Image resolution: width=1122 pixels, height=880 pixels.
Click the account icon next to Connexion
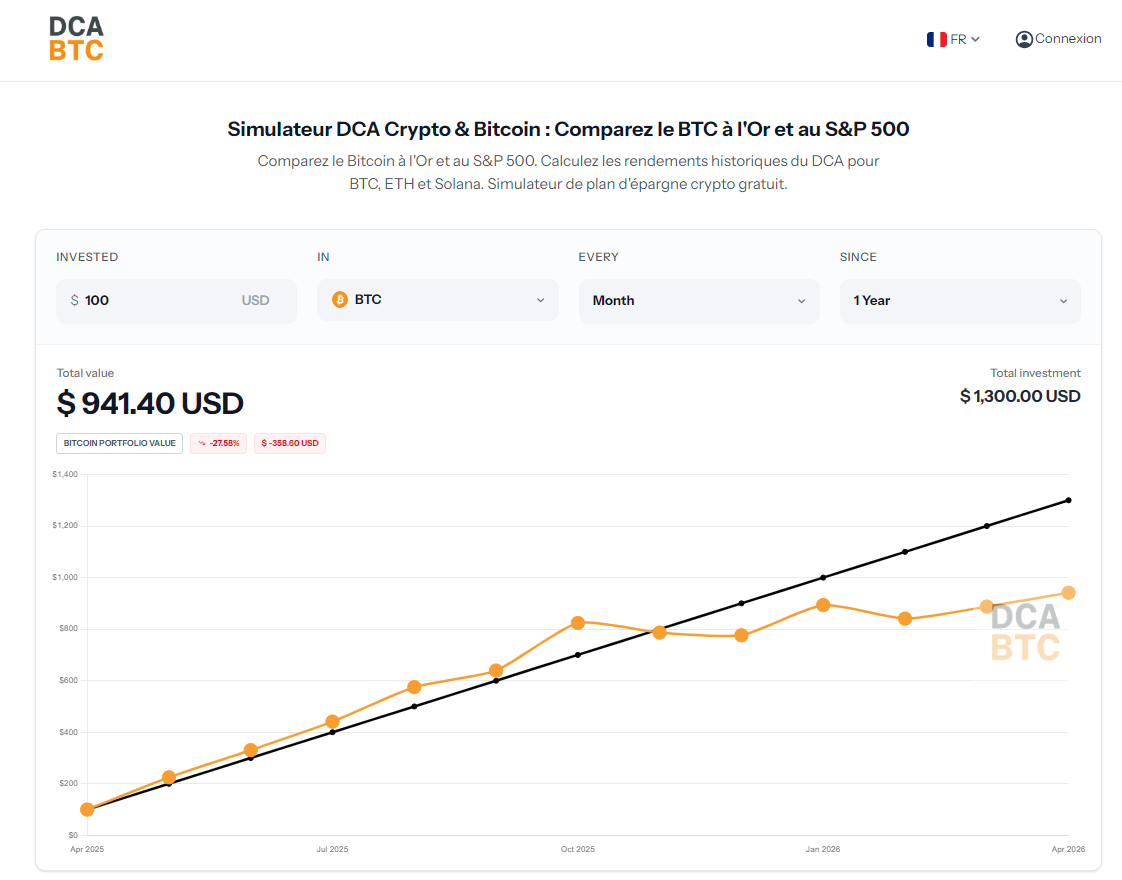pyautogui.click(x=1023, y=39)
